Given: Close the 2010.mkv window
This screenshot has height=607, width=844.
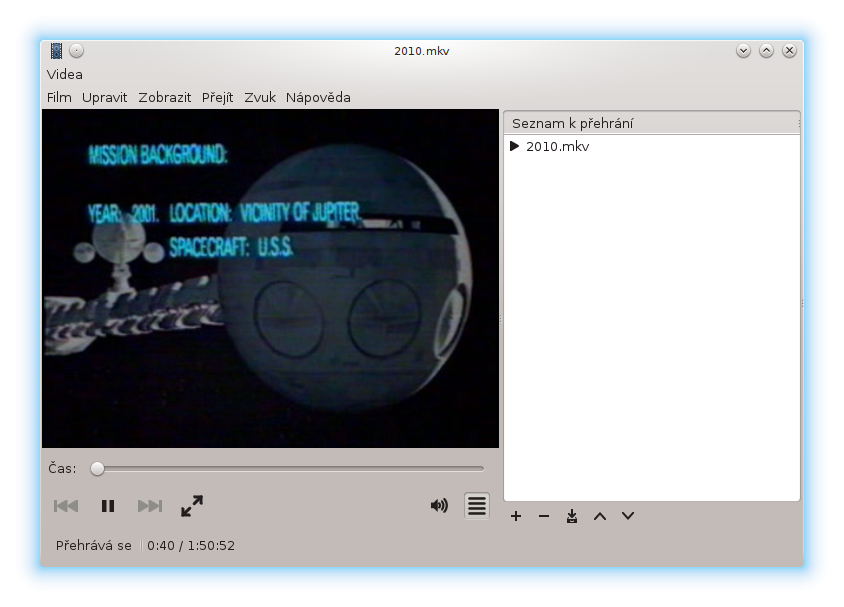Looking at the screenshot, I should (790, 51).
